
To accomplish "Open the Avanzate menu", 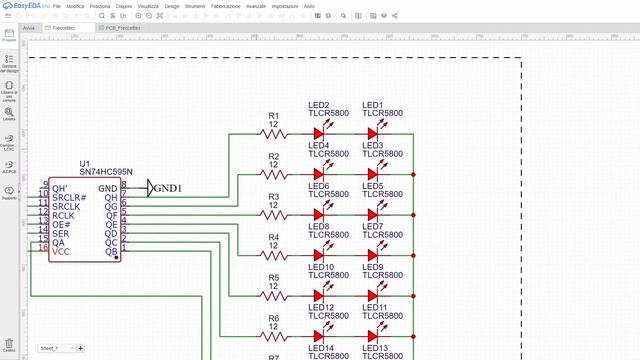I will click(256, 7).
